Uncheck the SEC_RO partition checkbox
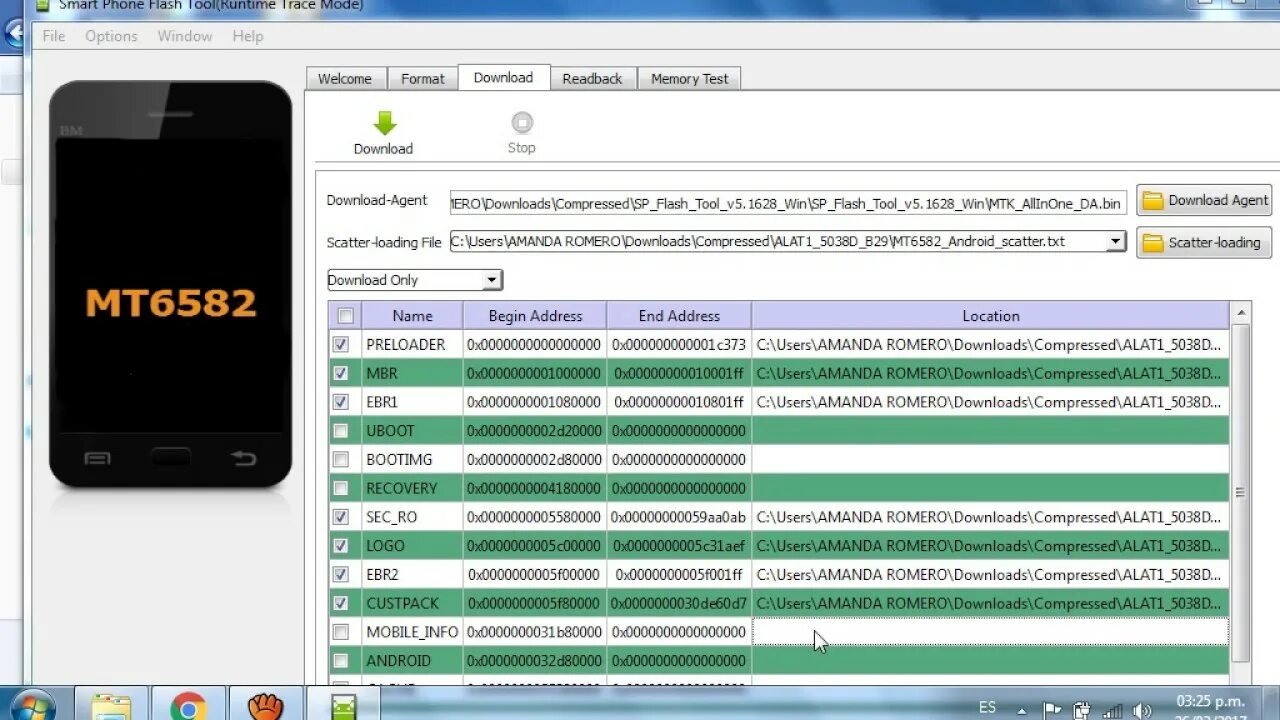This screenshot has width=1280, height=720. point(341,517)
